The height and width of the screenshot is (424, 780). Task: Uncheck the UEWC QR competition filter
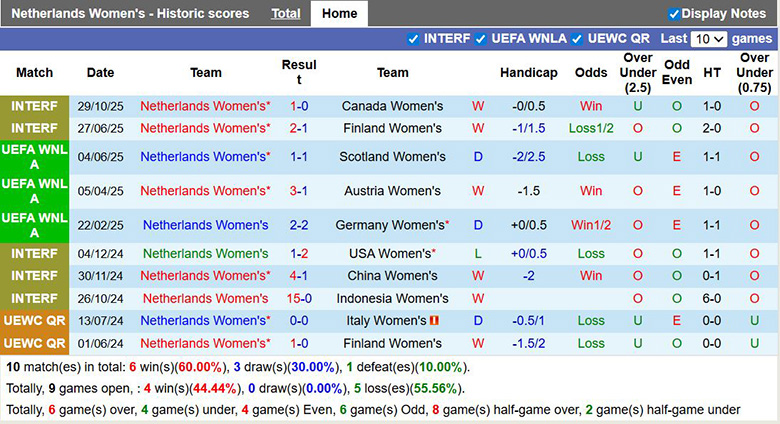(577, 39)
